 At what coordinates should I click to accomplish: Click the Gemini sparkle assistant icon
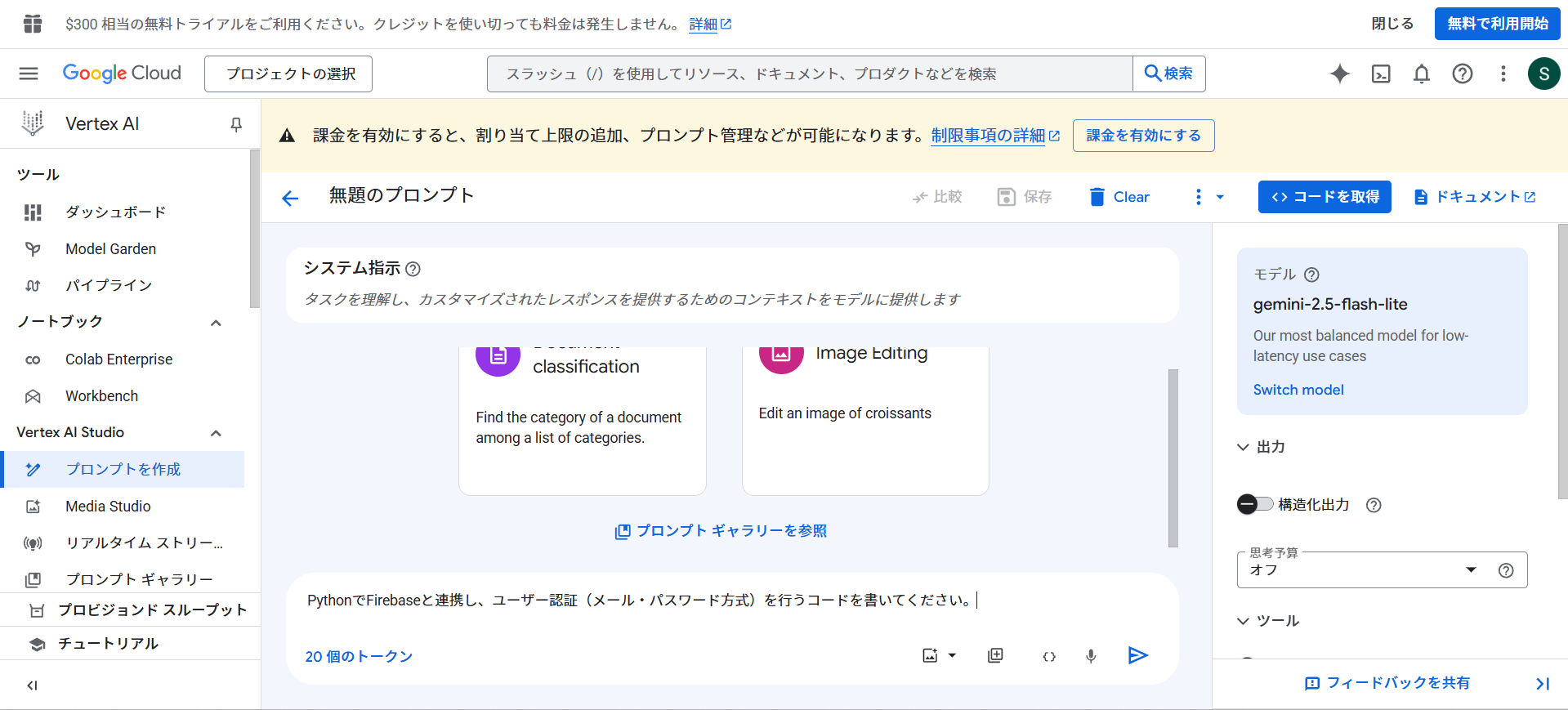pos(1340,74)
